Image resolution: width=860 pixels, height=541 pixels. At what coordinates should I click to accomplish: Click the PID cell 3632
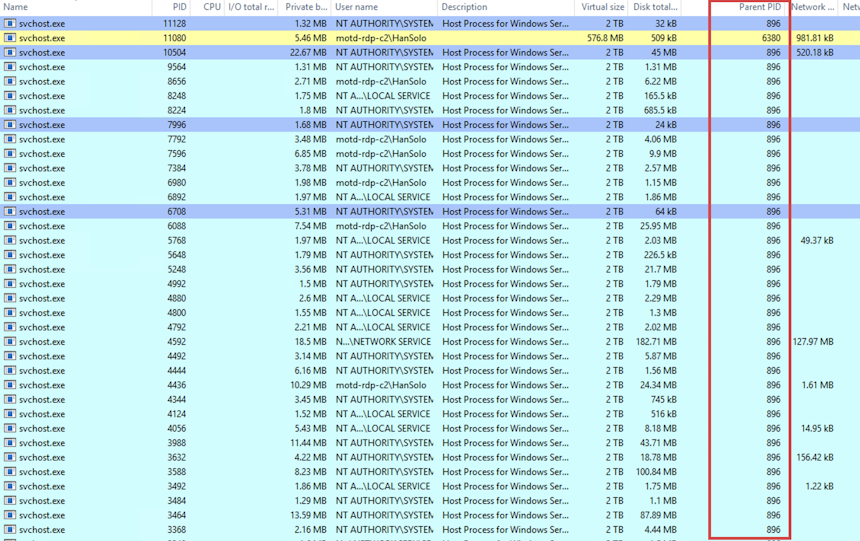coord(177,457)
